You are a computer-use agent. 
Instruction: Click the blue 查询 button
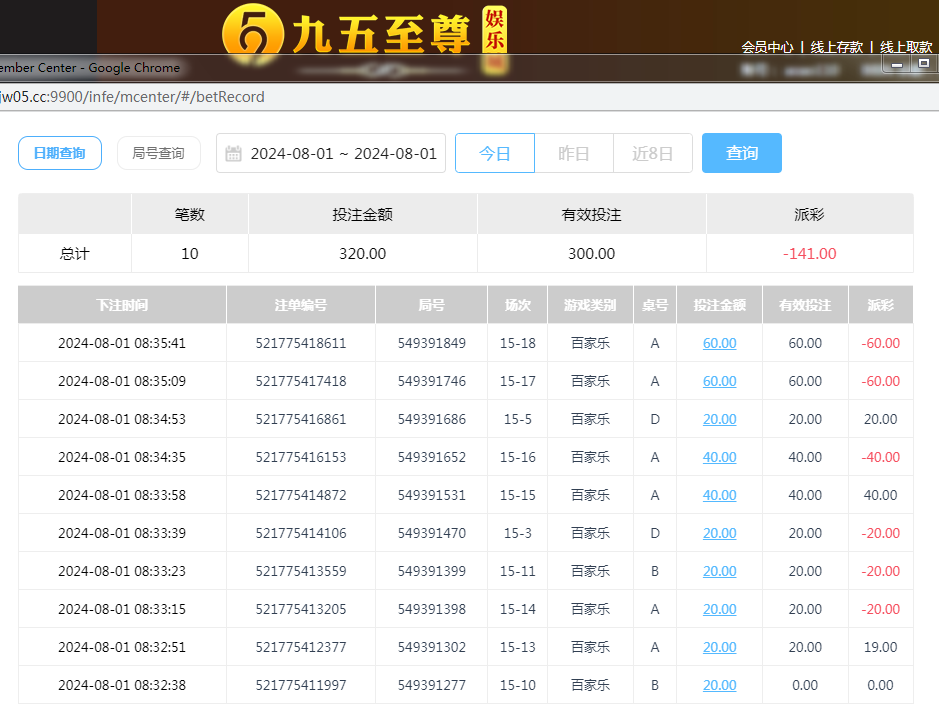coord(741,154)
